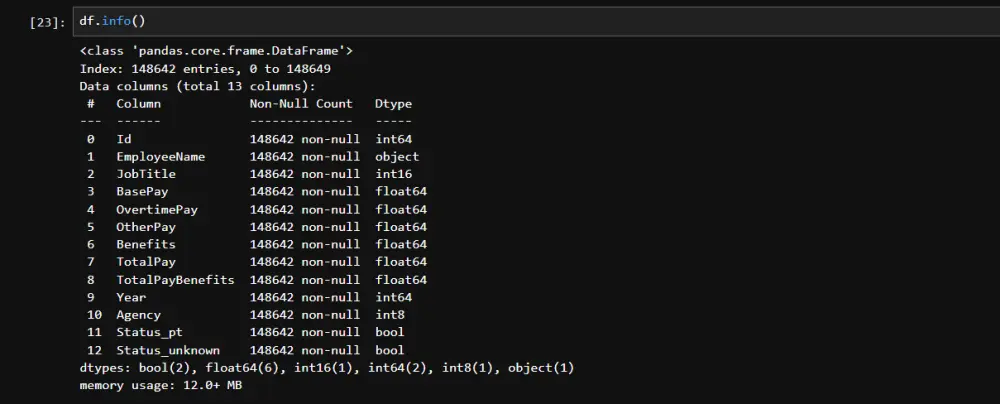Click the 'BasePay' column name

coord(142,192)
